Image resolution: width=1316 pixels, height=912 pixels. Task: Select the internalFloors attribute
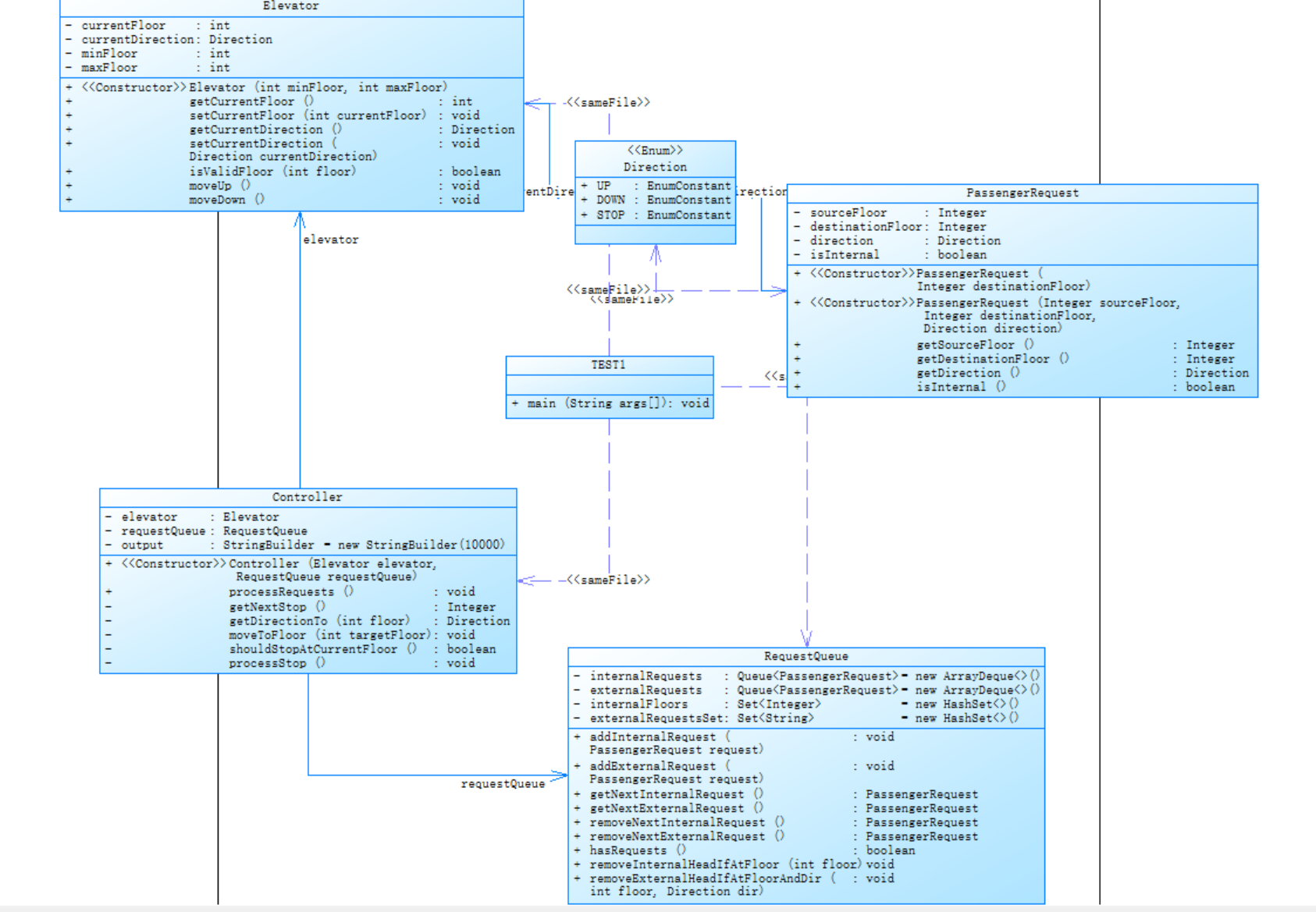(796, 704)
